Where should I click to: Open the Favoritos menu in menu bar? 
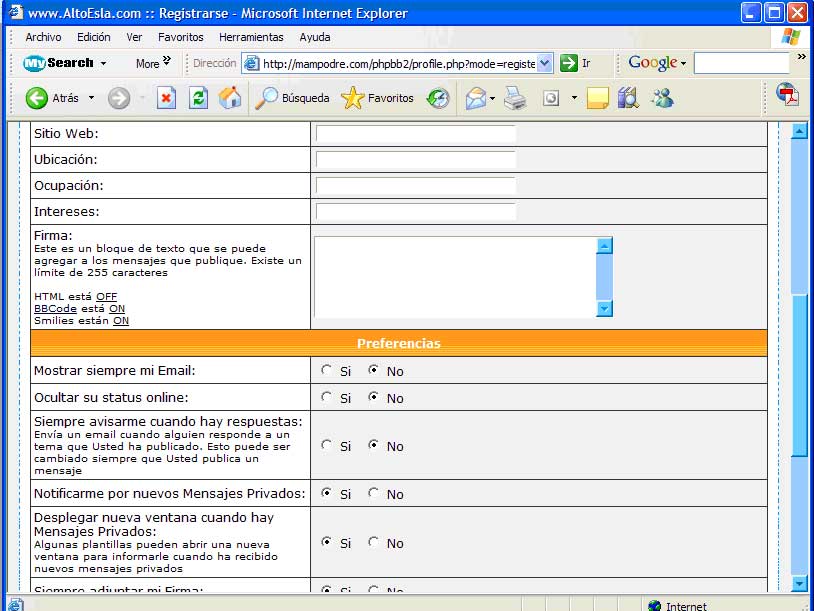click(x=180, y=37)
